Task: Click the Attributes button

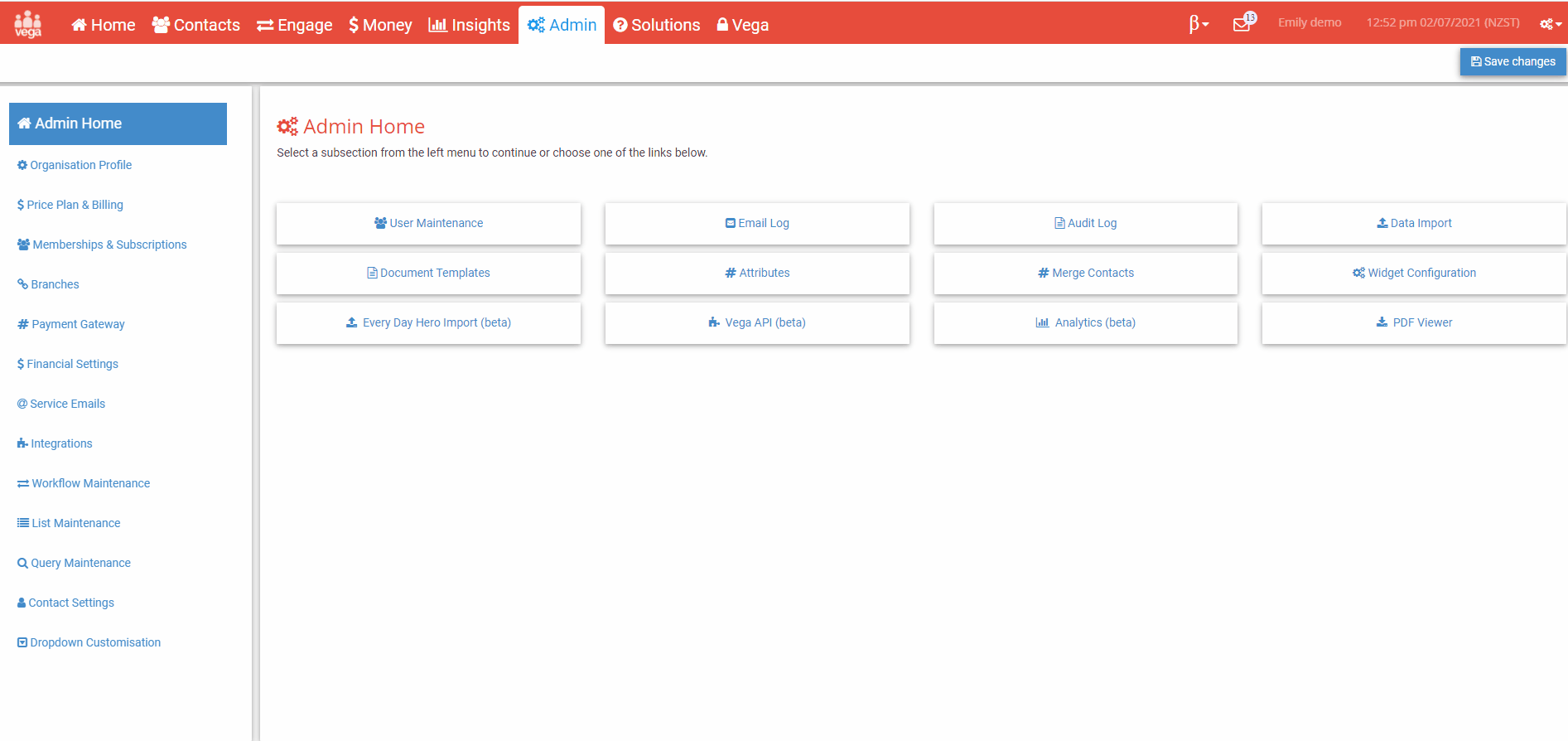Action: (757, 273)
